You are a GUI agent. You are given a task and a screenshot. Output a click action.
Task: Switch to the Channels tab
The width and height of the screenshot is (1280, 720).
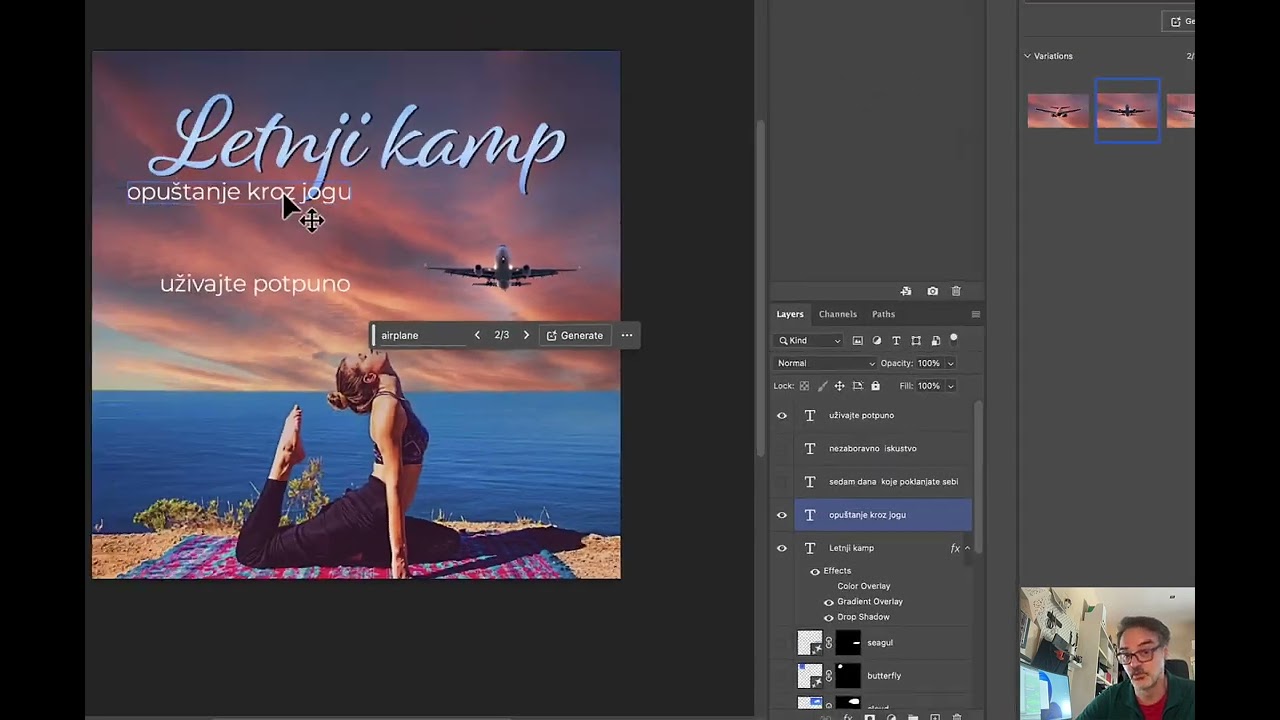click(x=838, y=314)
